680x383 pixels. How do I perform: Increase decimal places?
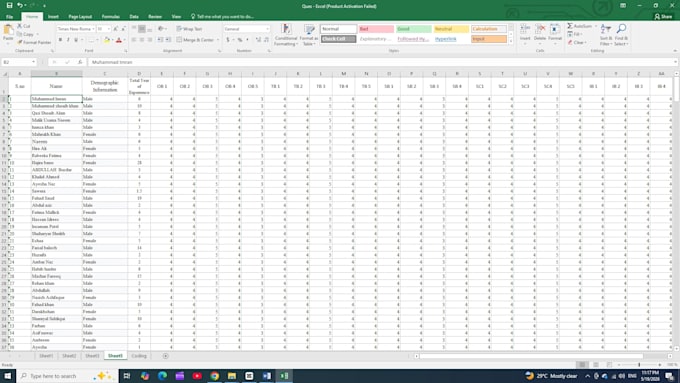click(x=258, y=40)
